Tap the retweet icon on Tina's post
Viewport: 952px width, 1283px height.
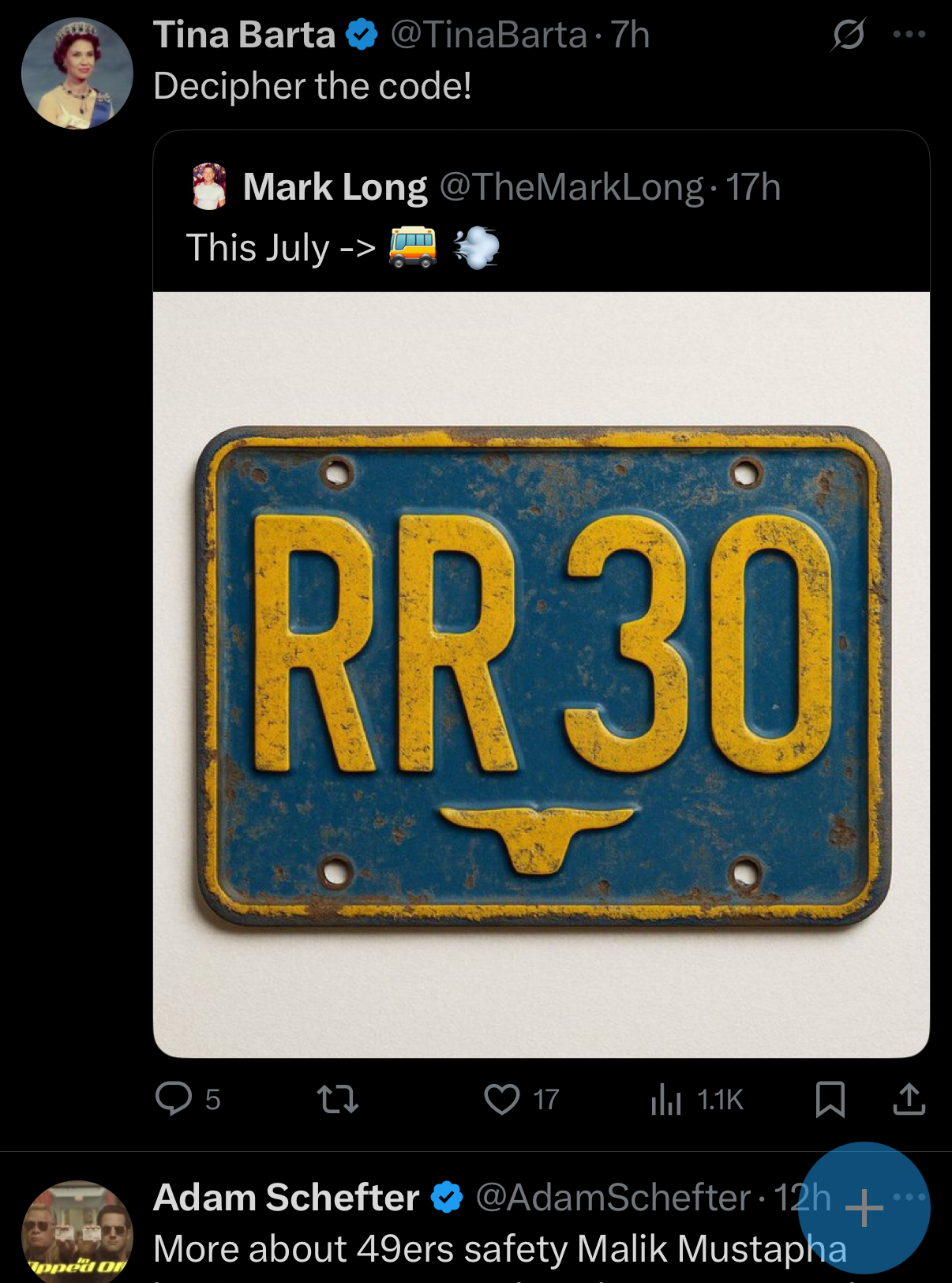click(338, 1099)
